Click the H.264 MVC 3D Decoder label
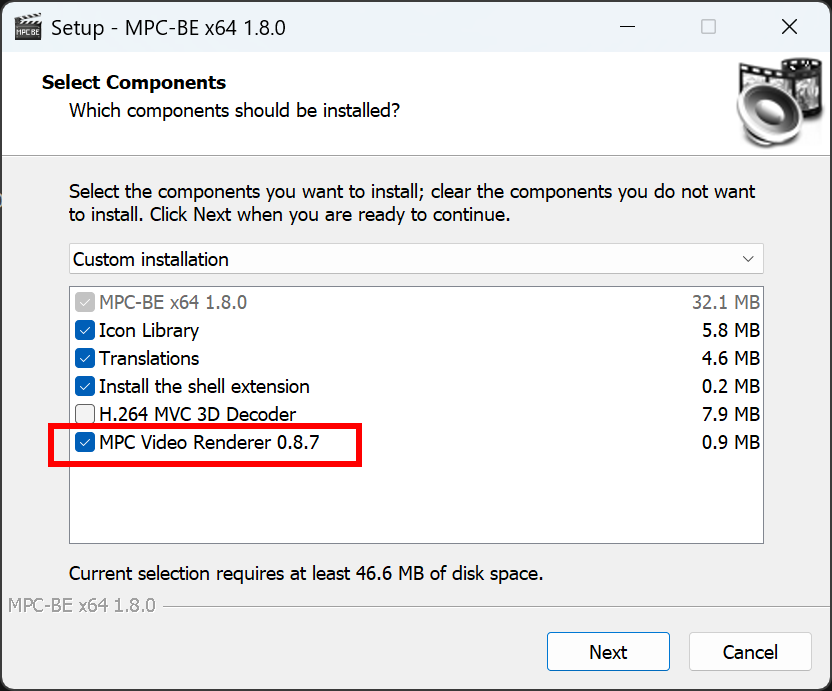832x691 pixels. coord(197,414)
